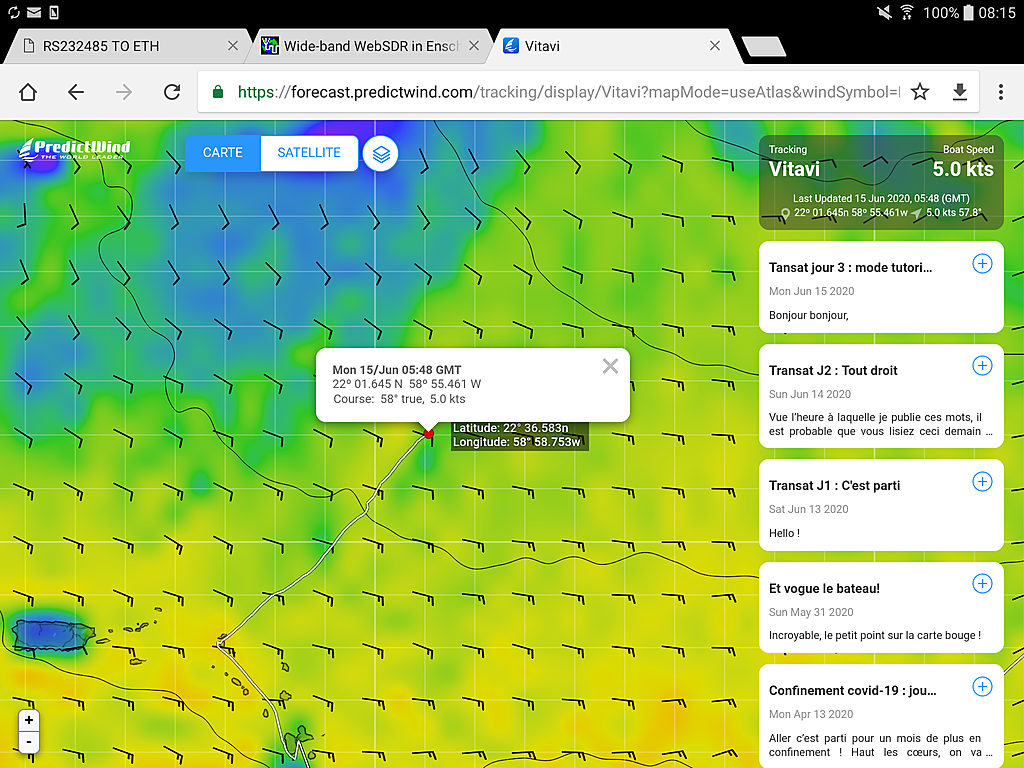Close the Vitavi tab
This screenshot has width=1024, height=768.
tap(715, 46)
